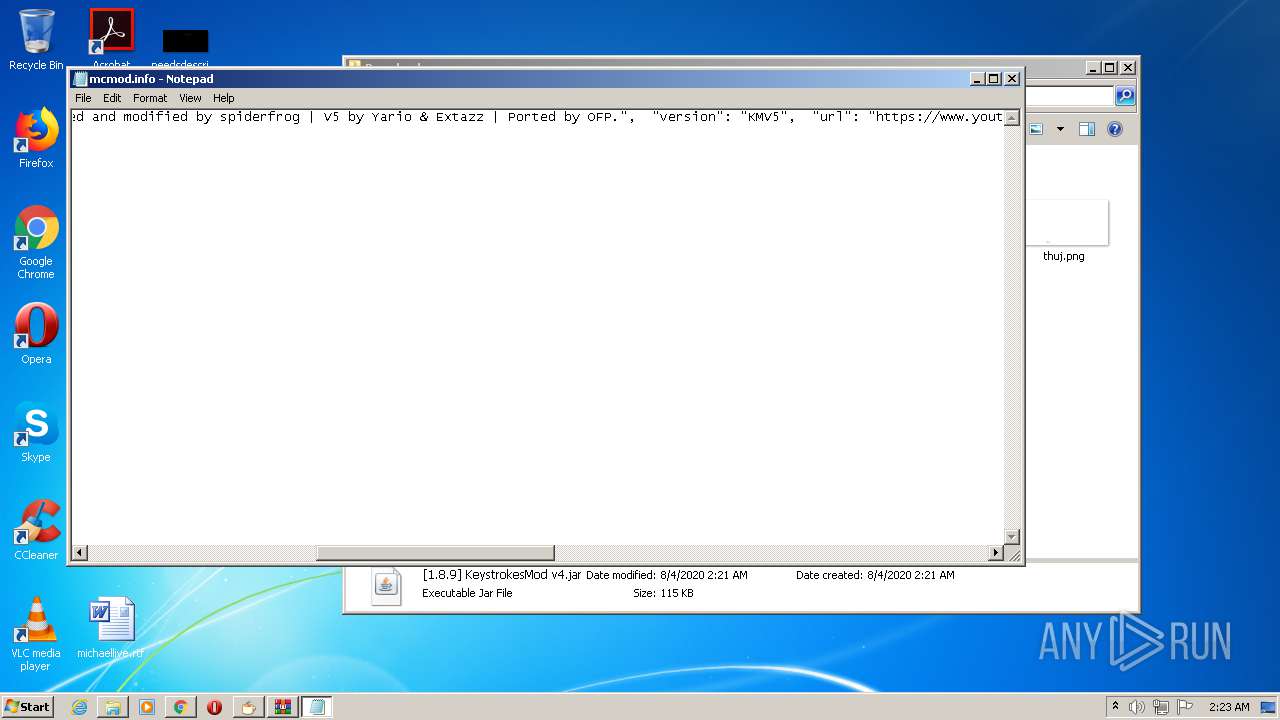Open the Format menu in Notepad
The image size is (1280, 720).
150,98
